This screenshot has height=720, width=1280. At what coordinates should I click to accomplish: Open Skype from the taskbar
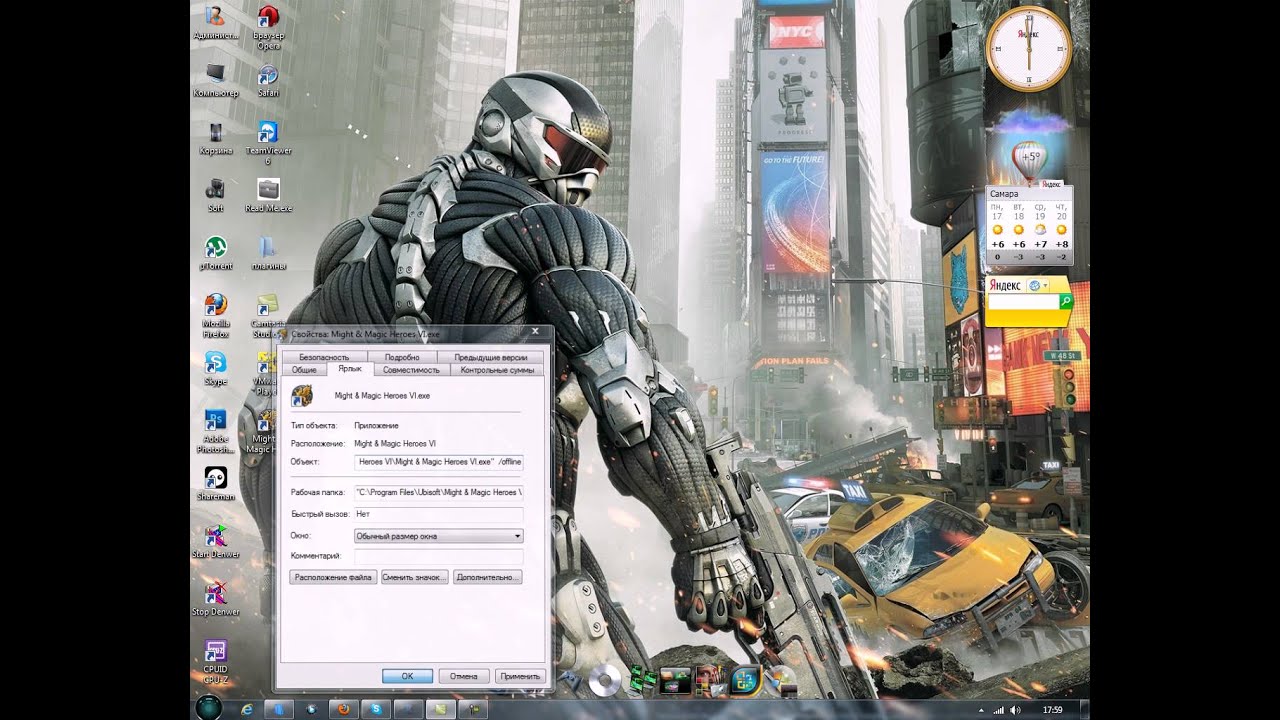376,709
